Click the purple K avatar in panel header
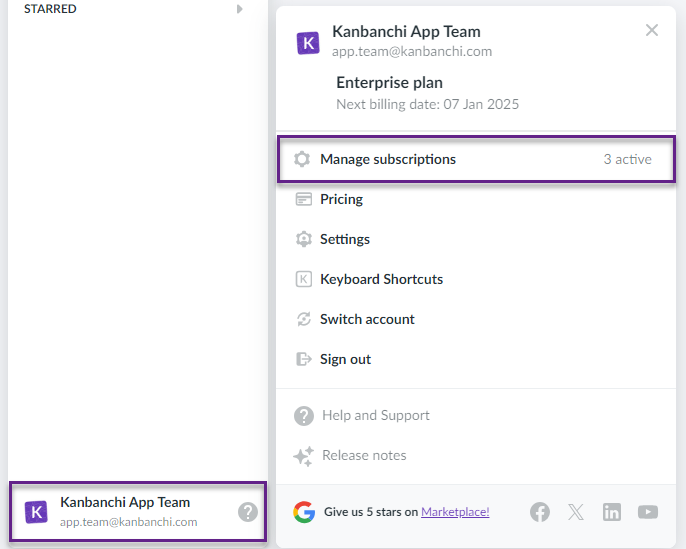Screen dimensions: 686x549 click(308, 43)
